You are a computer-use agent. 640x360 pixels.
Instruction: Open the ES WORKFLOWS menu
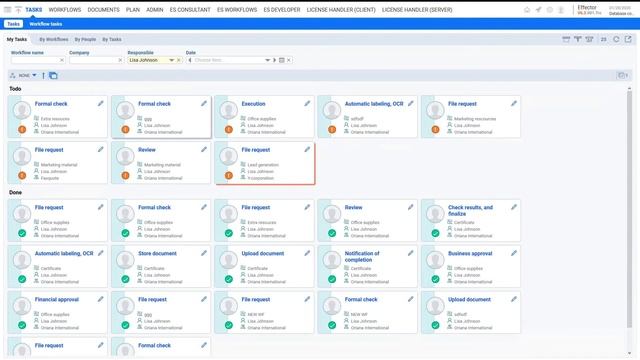(x=237, y=10)
